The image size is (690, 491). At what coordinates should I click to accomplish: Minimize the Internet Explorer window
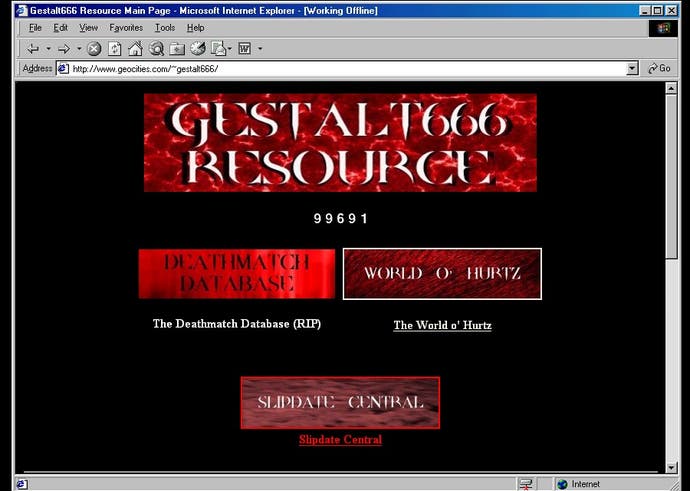pos(645,10)
